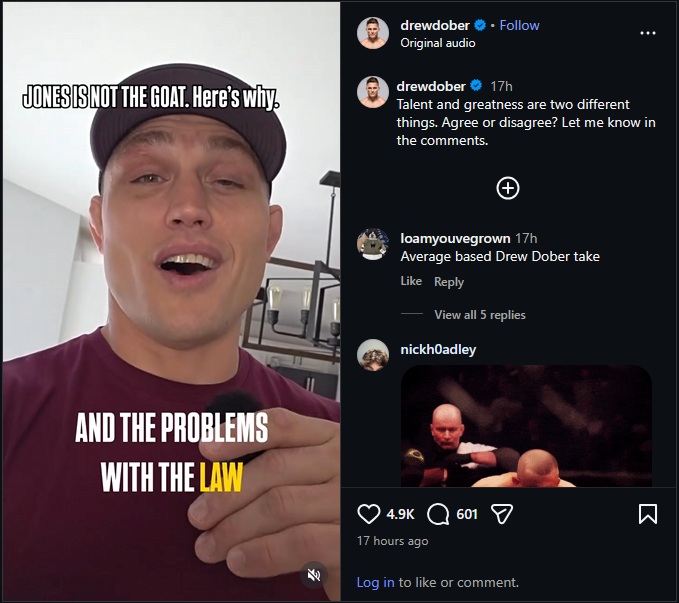Save the post with the bookmark icon
The height and width of the screenshot is (603, 679).
[x=648, y=514]
